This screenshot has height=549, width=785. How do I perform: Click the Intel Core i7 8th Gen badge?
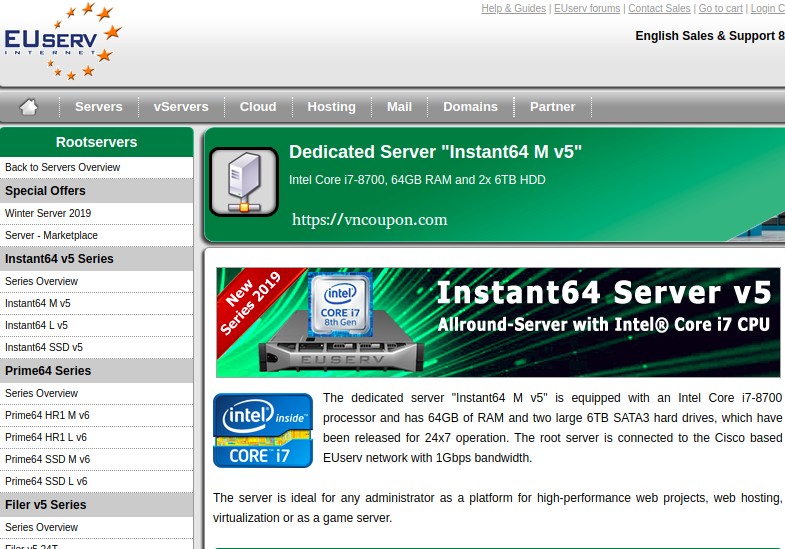click(340, 304)
